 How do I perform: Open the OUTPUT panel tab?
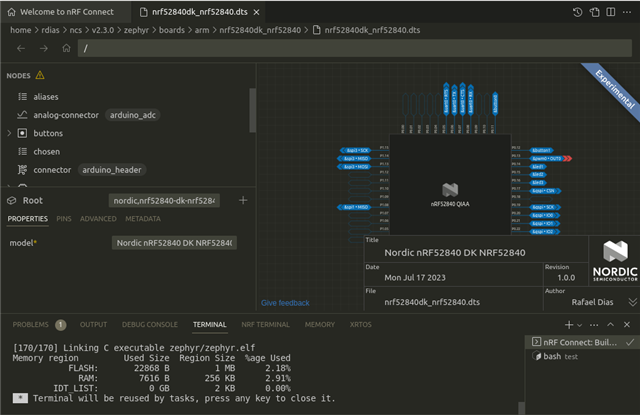93,325
